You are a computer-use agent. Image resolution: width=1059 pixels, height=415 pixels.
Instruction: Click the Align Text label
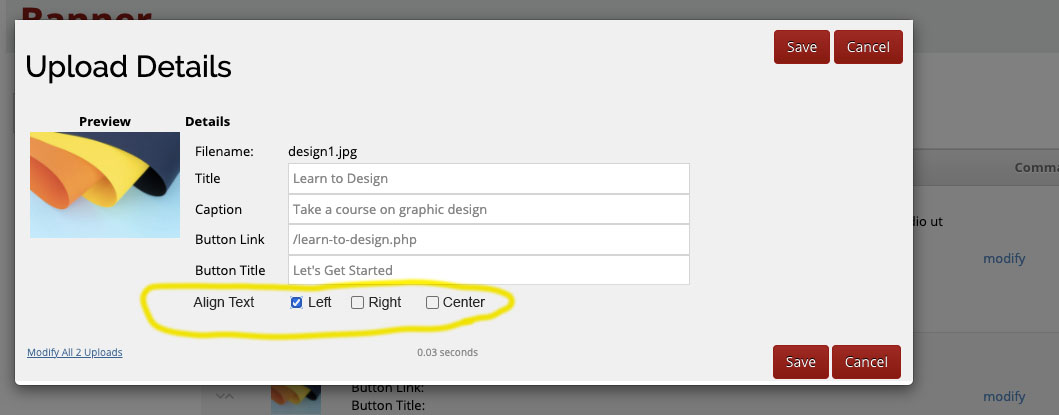coord(224,302)
